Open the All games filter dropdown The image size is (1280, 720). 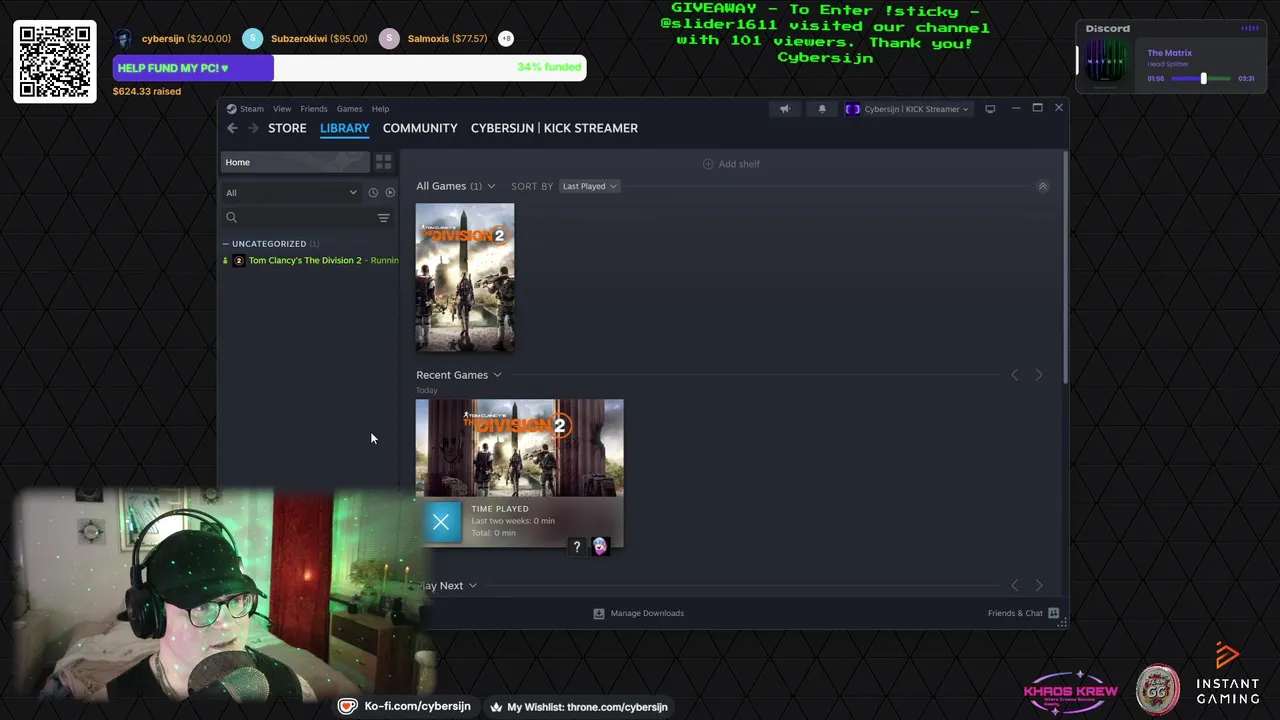pyautogui.click(x=291, y=193)
